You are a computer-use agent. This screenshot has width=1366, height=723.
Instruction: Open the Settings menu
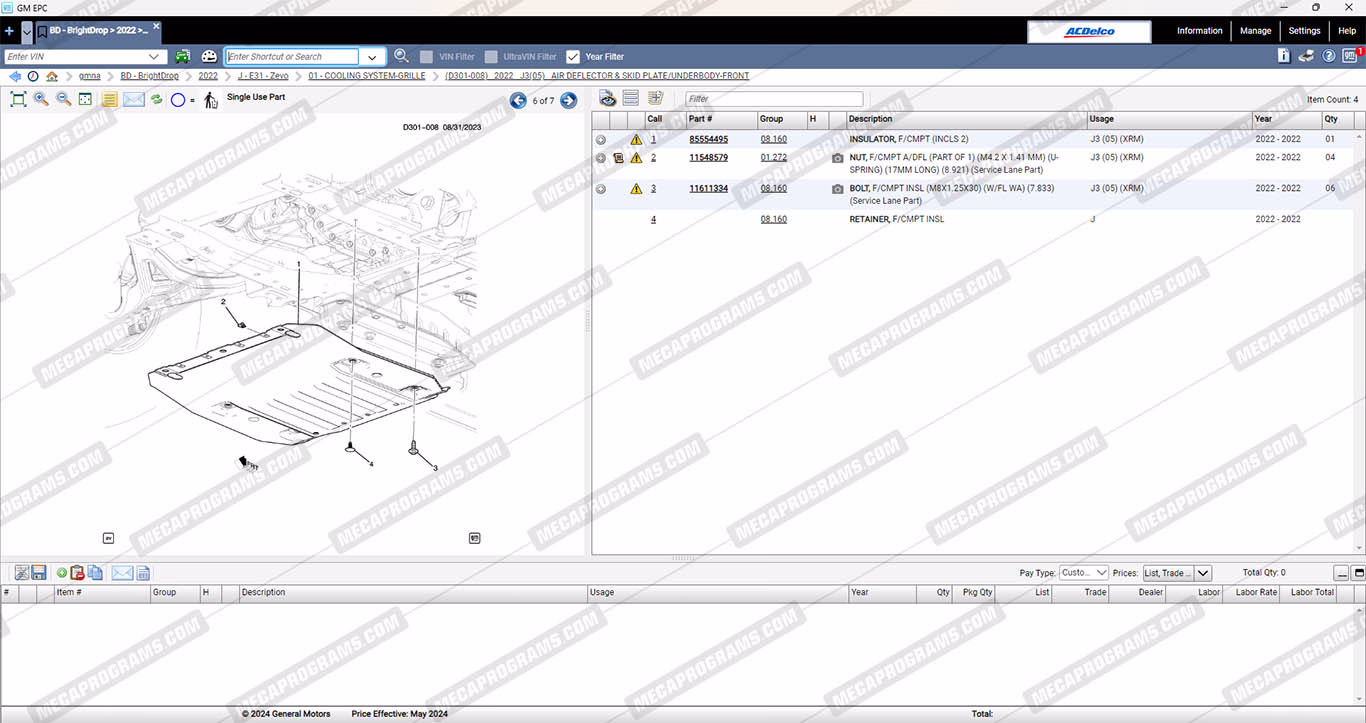(x=1304, y=31)
